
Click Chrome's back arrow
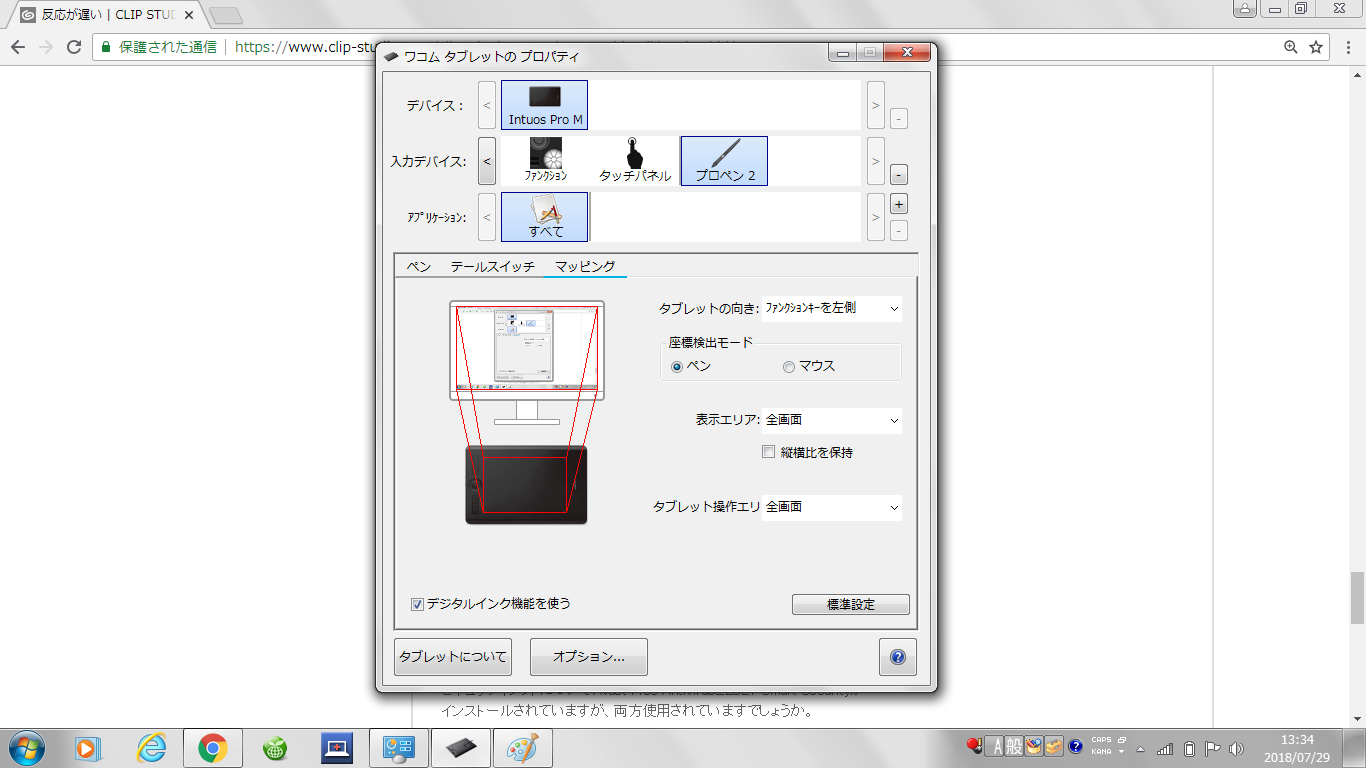click(x=18, y=47)
